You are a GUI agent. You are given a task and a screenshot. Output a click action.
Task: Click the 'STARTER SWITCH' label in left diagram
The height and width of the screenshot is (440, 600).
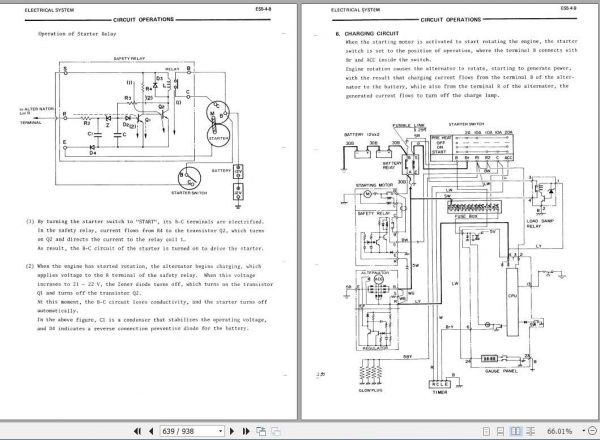pos(189,193)
